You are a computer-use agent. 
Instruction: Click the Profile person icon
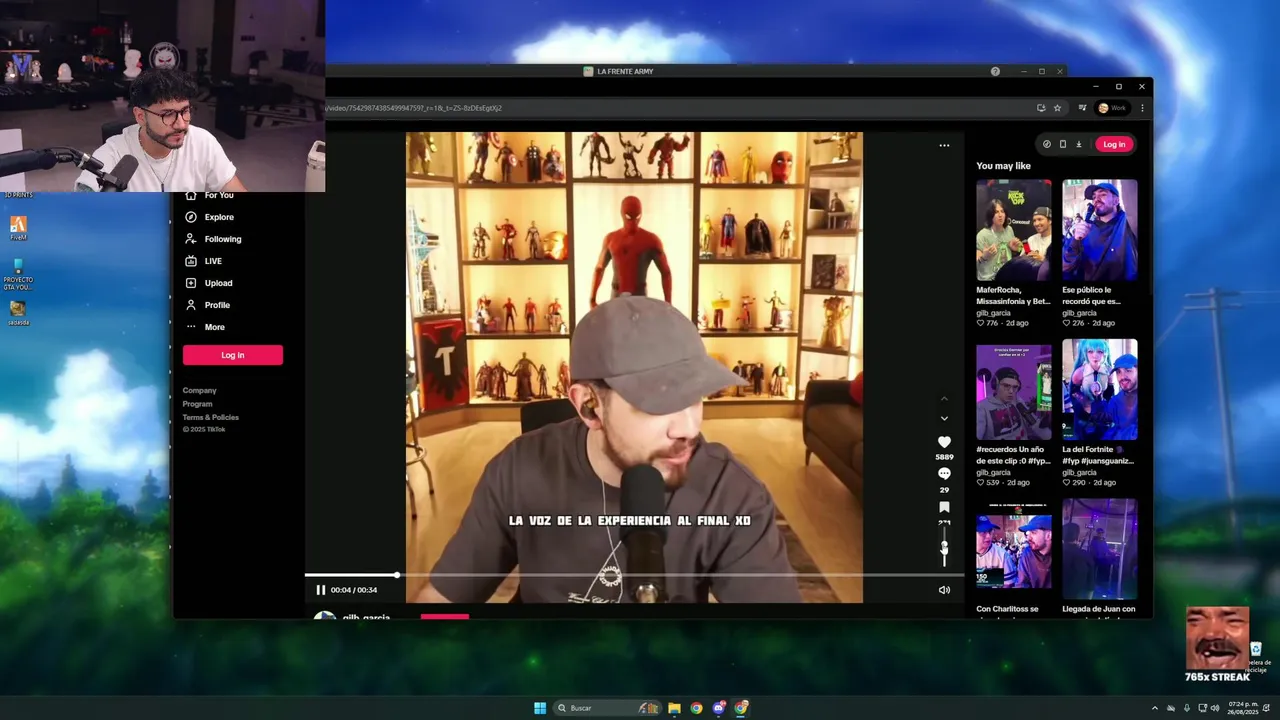tap(191, 305)
